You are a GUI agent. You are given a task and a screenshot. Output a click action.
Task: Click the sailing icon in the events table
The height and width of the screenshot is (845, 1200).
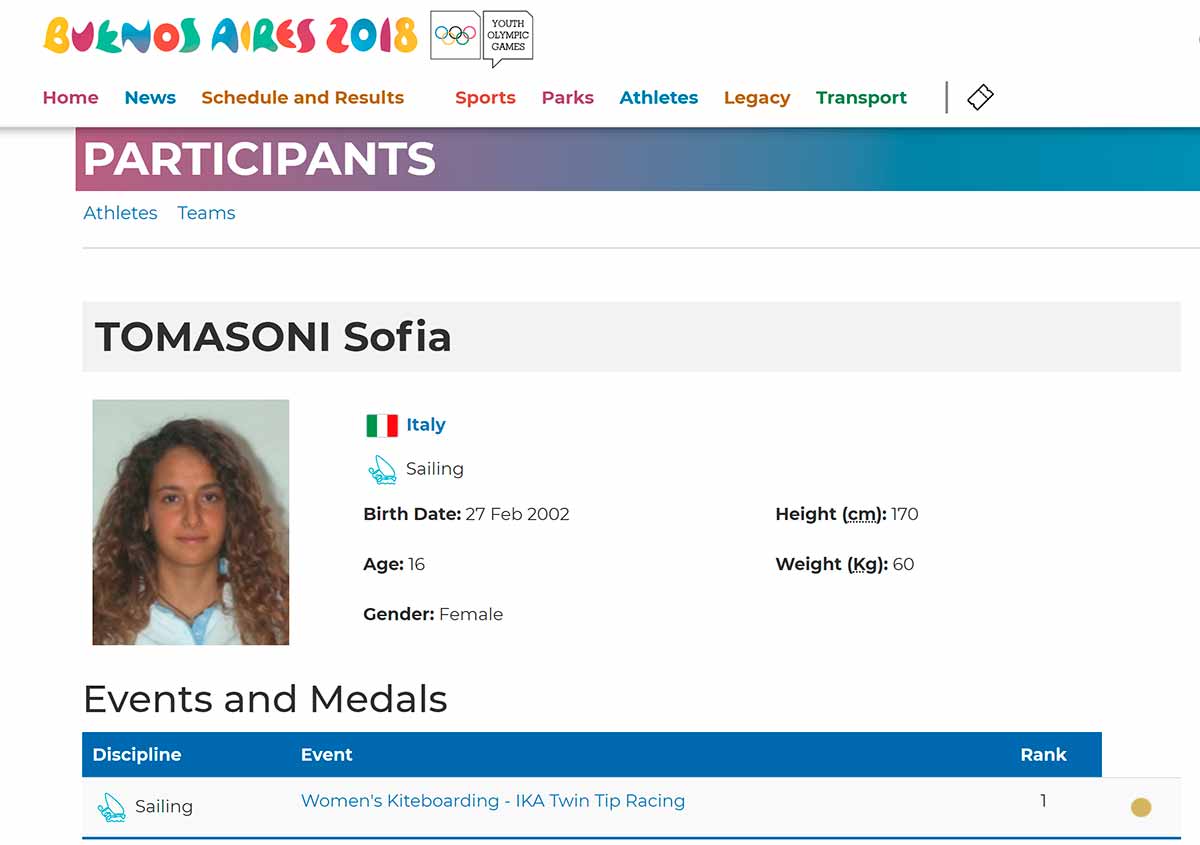[112, 807]
